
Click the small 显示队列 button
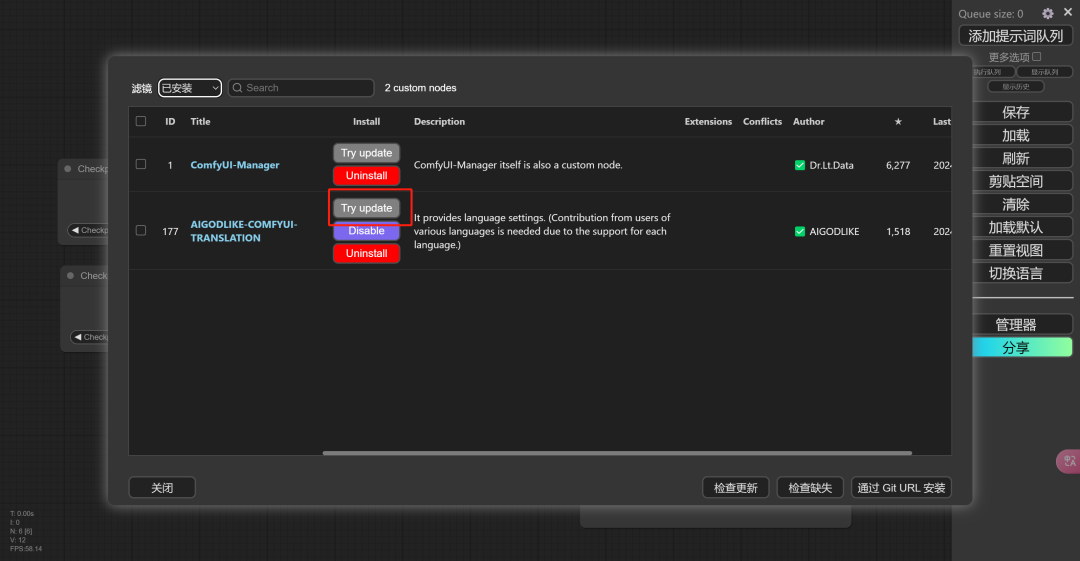1044,72
